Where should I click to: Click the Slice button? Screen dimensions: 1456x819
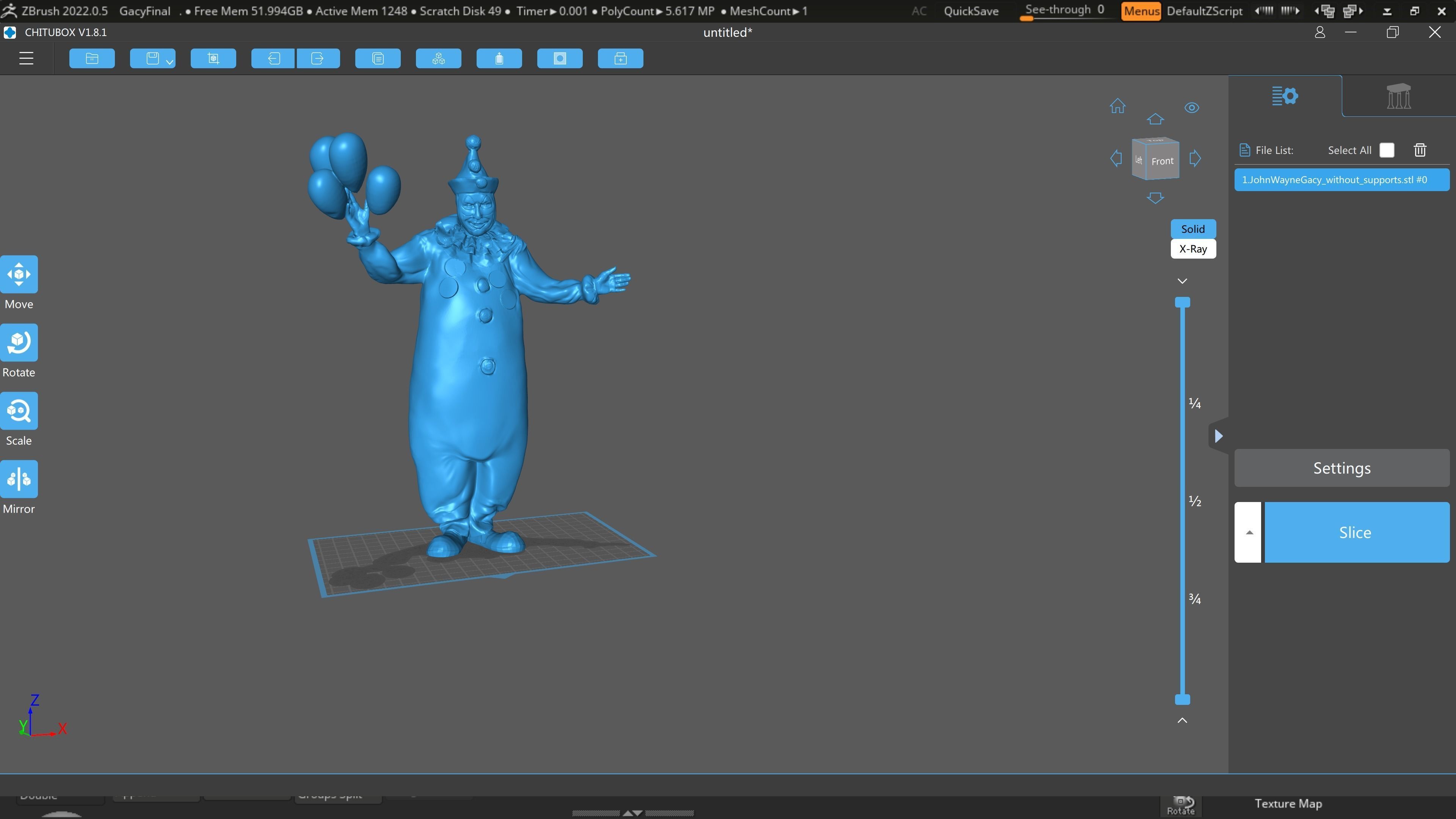pyautogui.click(x=1357, y=532)
